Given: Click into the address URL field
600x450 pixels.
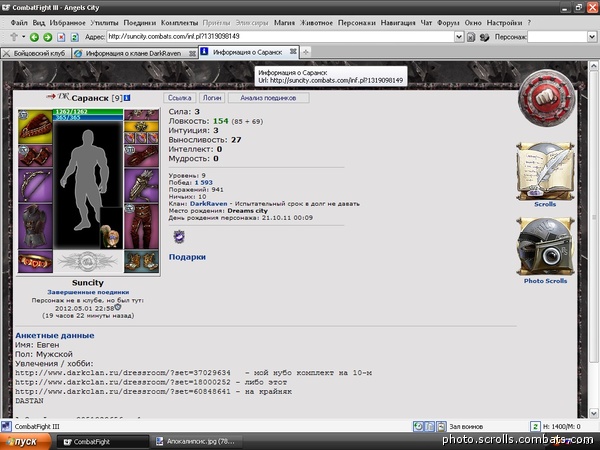Looking at the screenshot, I should pos(280,37).
